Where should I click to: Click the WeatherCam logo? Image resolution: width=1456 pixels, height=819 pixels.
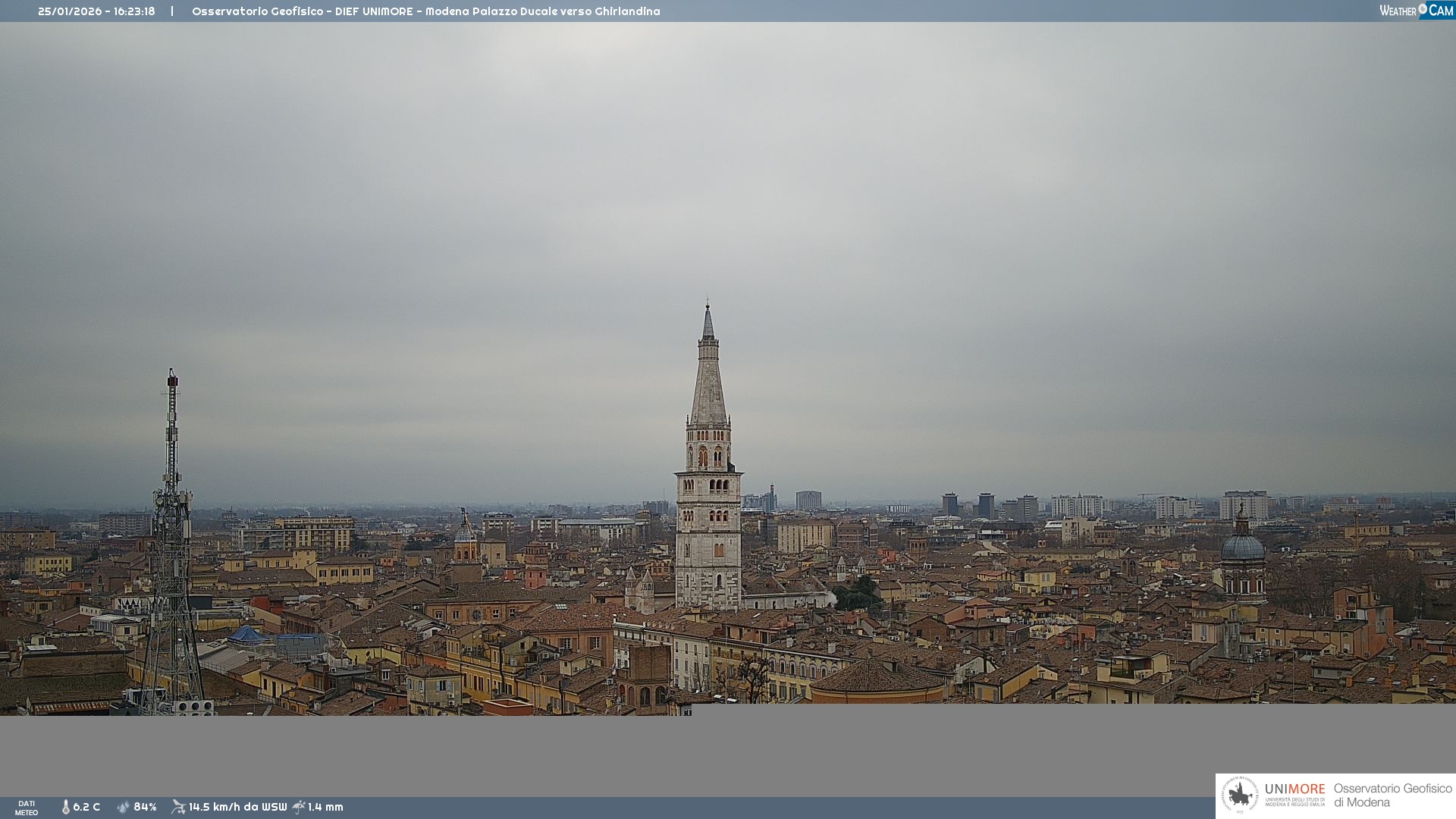point(1416,11)
